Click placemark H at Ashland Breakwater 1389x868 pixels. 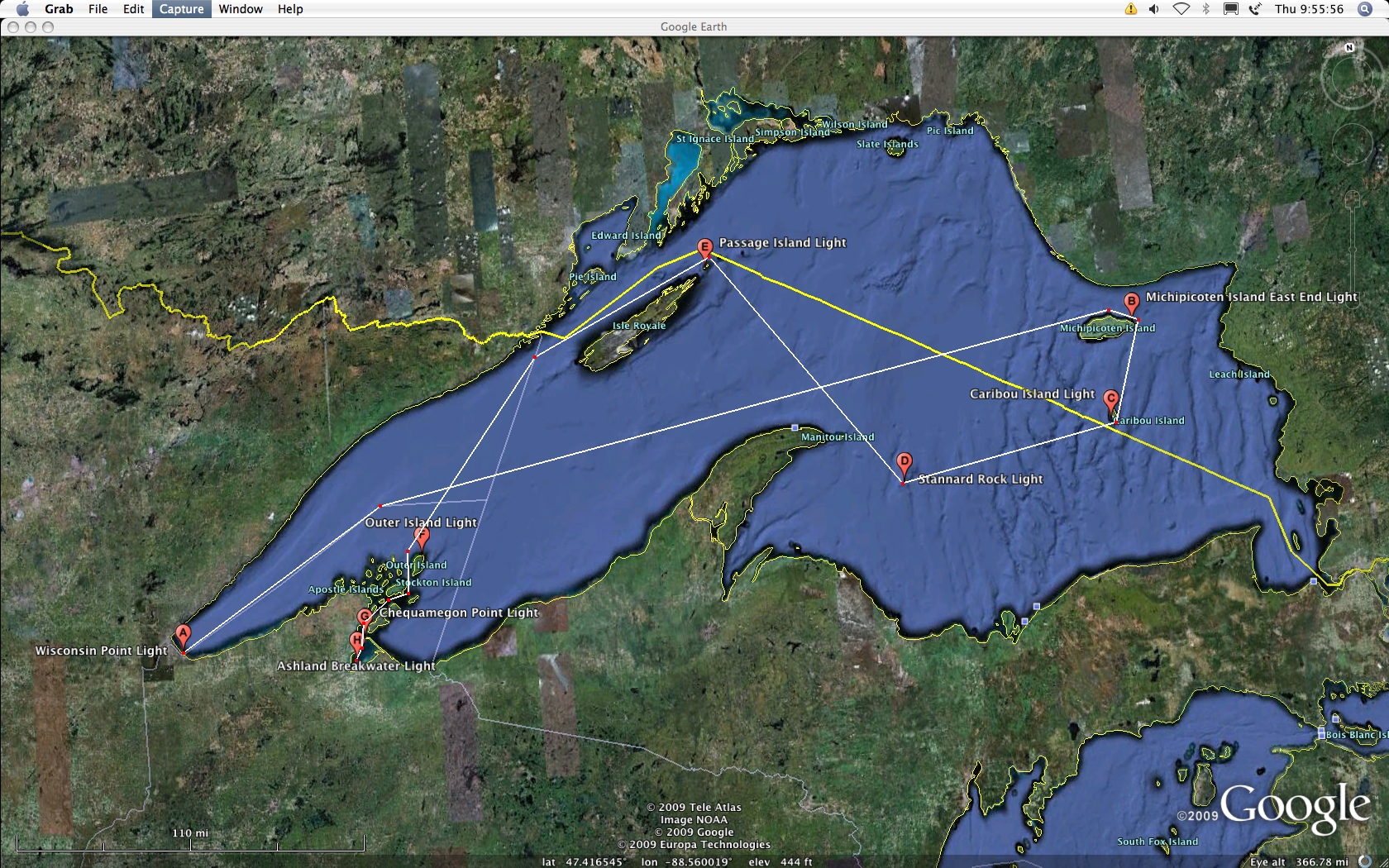click(x=356, y=641)
